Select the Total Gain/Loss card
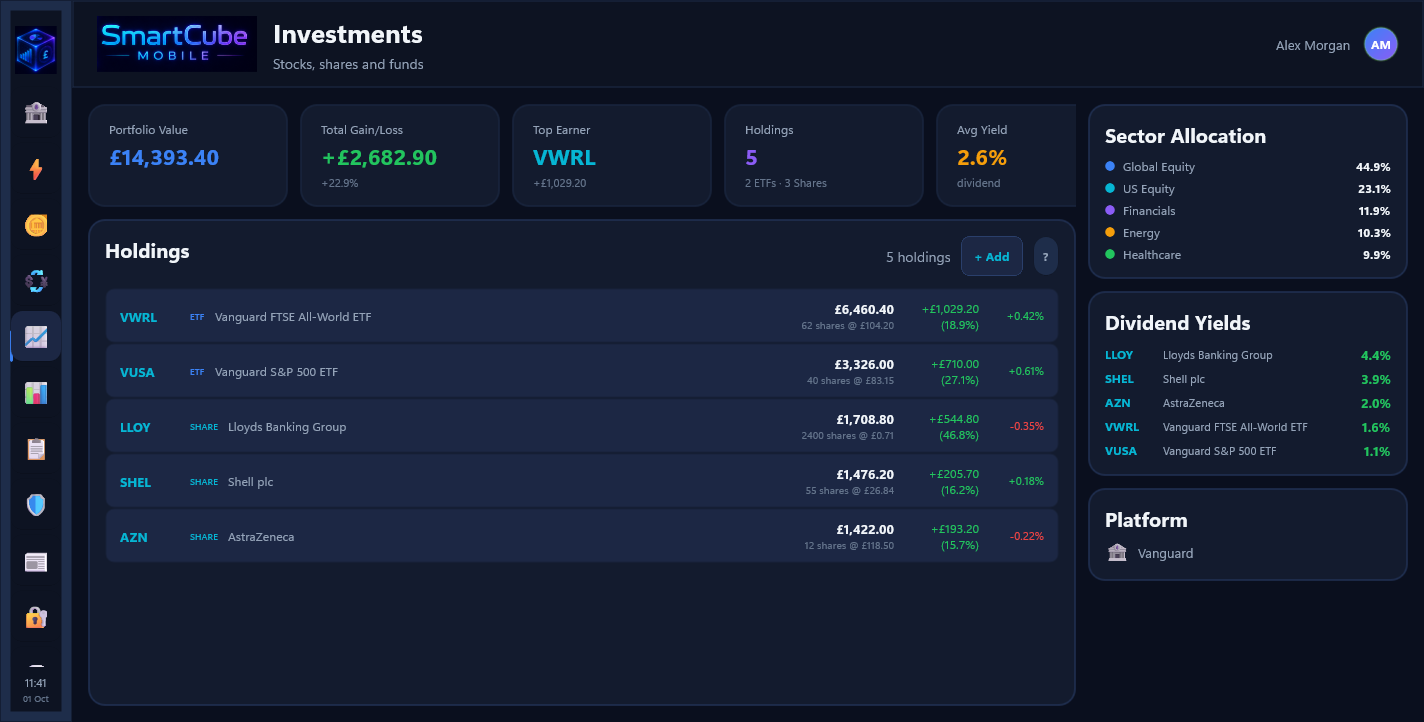The height and width of the screenshot is (722, 1424). click(x=400, y=156)
